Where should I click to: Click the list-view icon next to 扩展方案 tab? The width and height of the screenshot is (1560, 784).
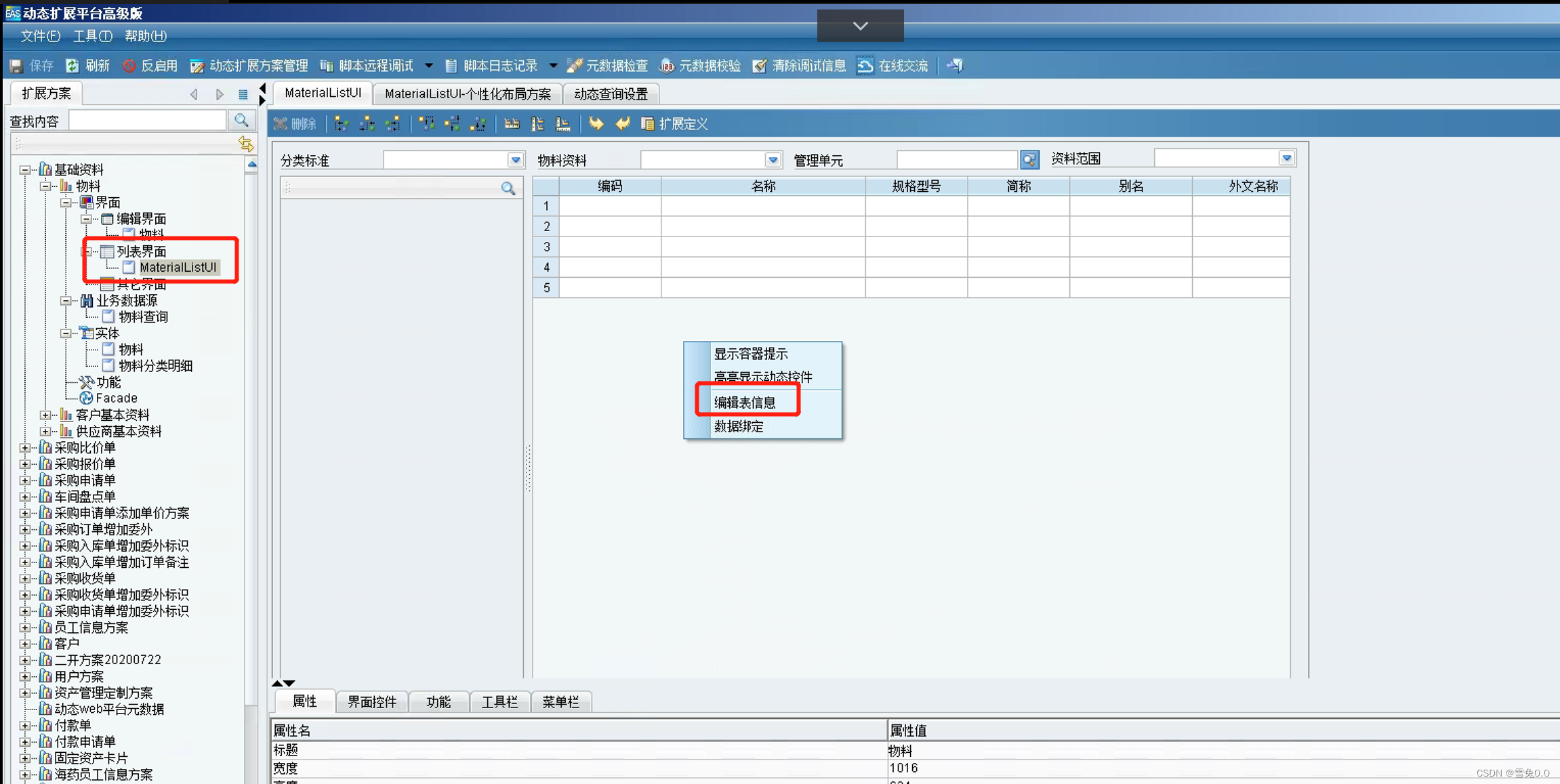pos(243,94)
